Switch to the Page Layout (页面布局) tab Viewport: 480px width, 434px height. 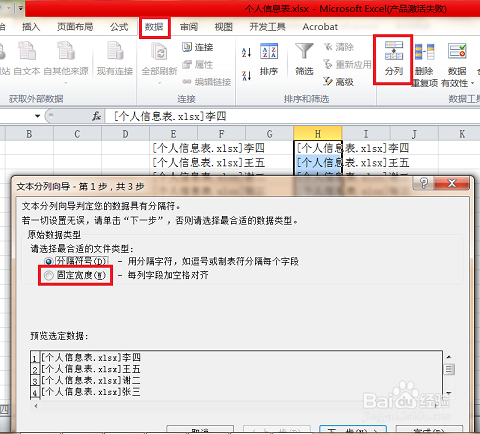coord(75,27)
